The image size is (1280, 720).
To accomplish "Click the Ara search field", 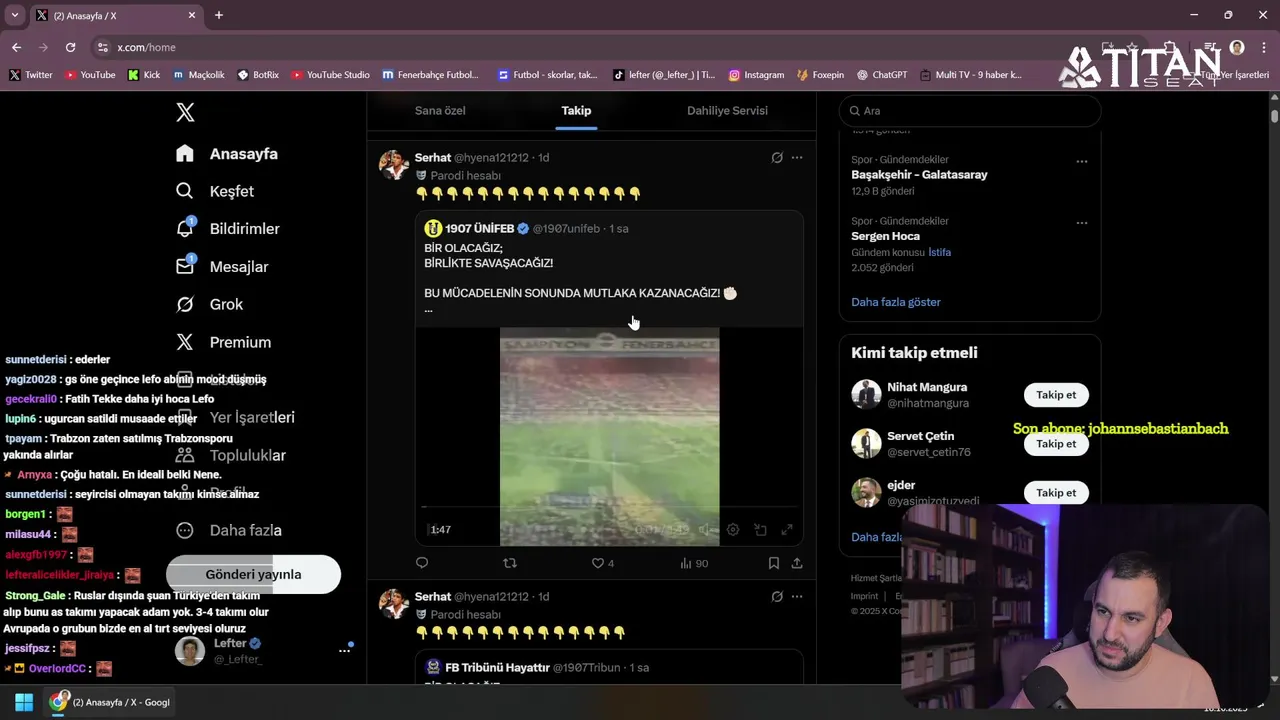I will pyautogui.click(x=970, y=111).
